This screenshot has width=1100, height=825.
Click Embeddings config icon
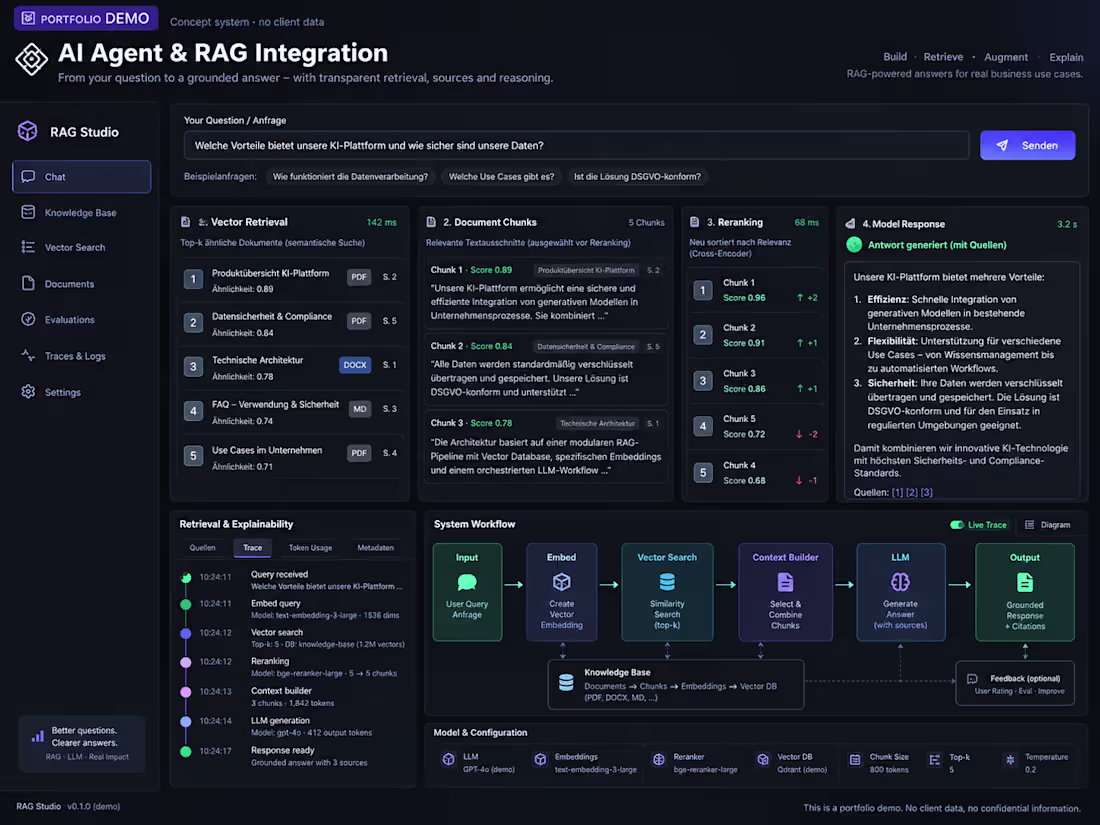point(540,760)
